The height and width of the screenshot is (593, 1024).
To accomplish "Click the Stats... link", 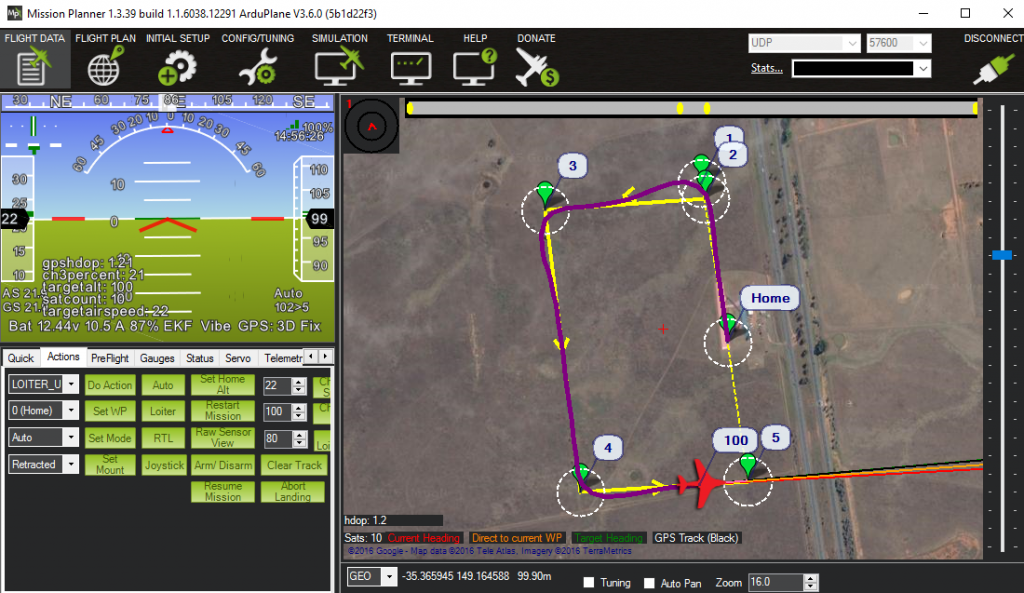I will 767,68.
